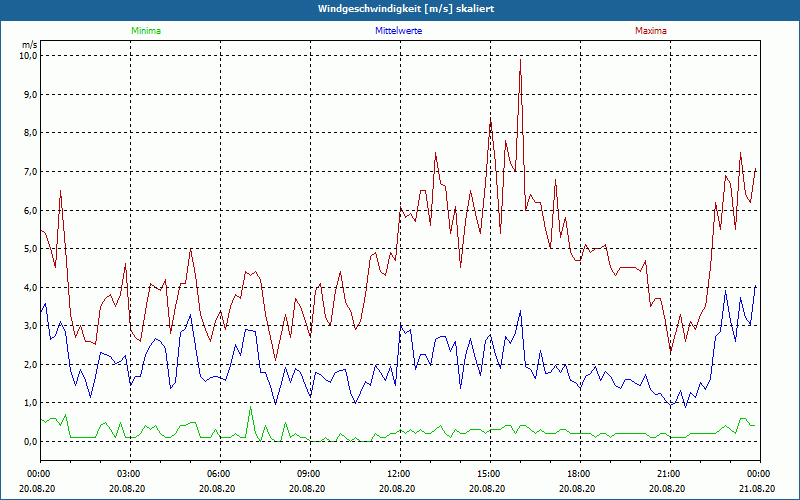
Task: Click the 15:00 time axis label
Action: (489, 473)
